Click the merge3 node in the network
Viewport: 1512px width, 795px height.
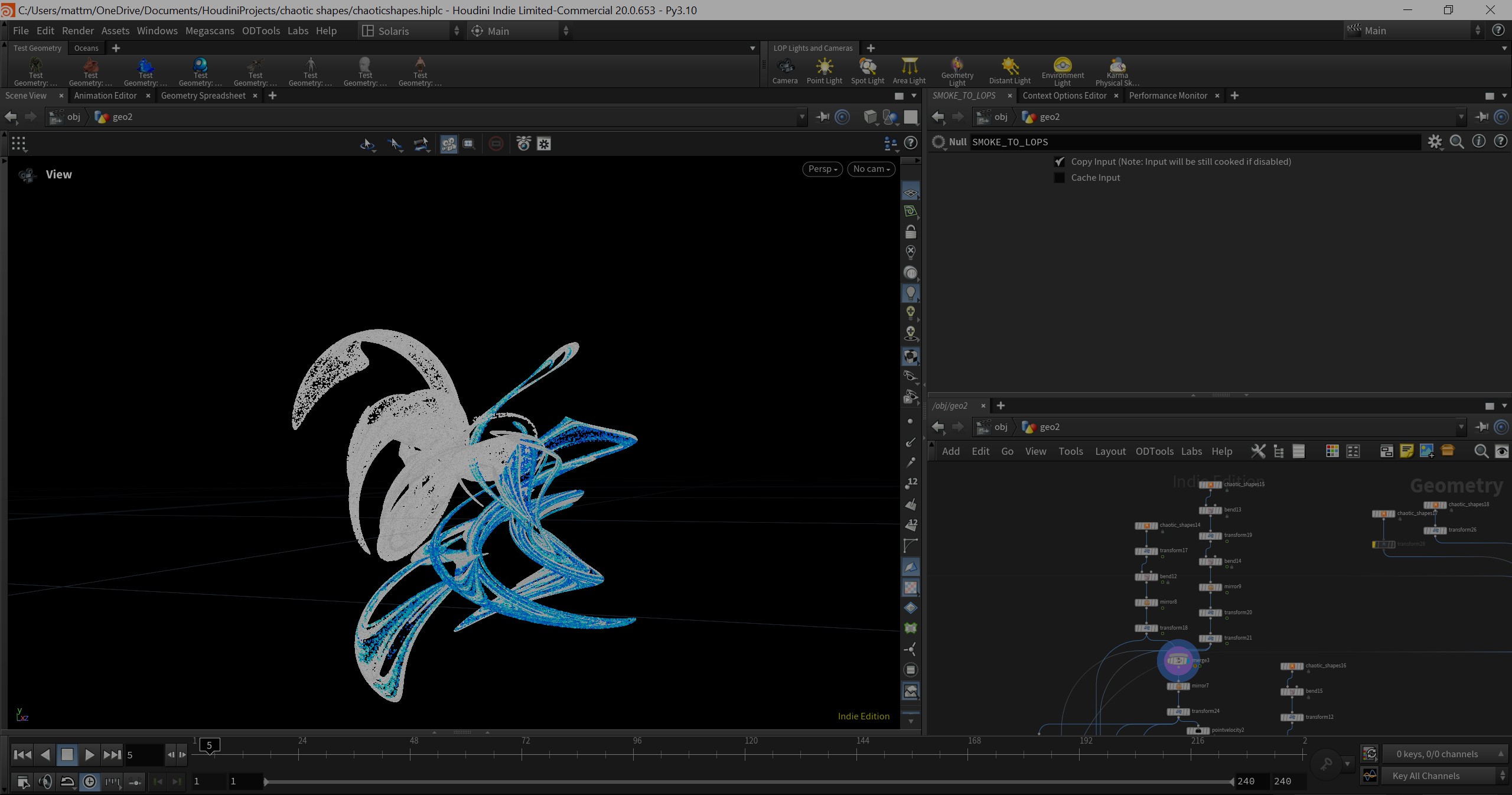(x=1177, y=660)
